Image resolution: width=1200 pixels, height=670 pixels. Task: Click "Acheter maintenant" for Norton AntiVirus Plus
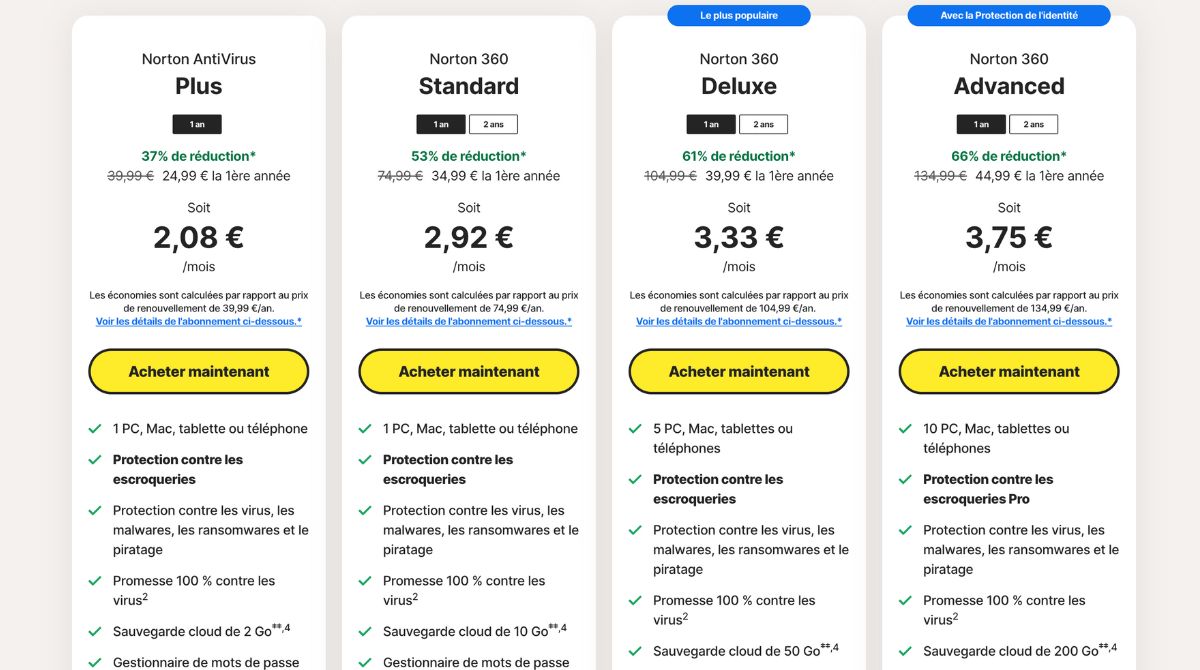point(198,371)
